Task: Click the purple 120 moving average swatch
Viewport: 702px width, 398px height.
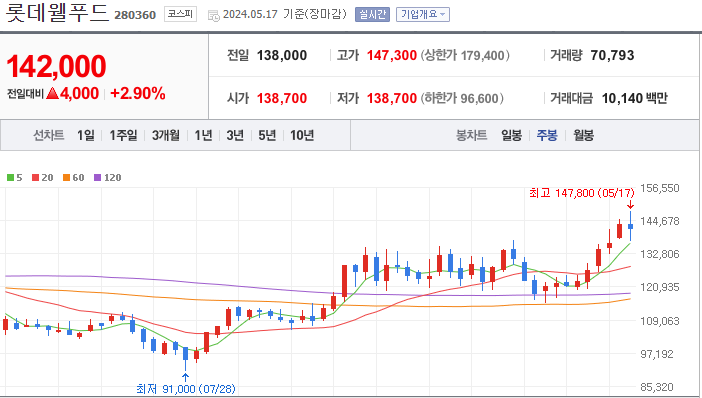Action: click(98, 178)
